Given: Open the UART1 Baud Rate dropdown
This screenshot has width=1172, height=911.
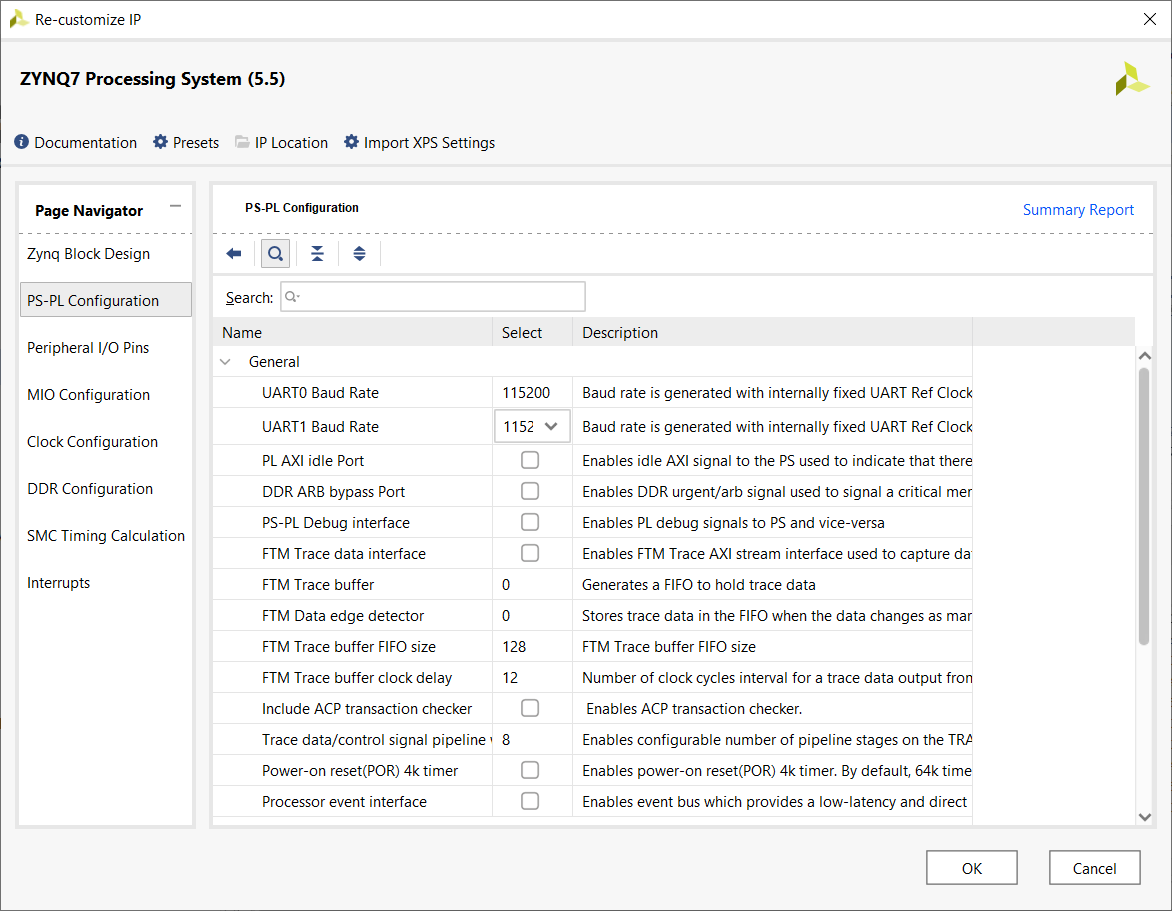Looking at the screenshot, I should [x=532, y=427].
